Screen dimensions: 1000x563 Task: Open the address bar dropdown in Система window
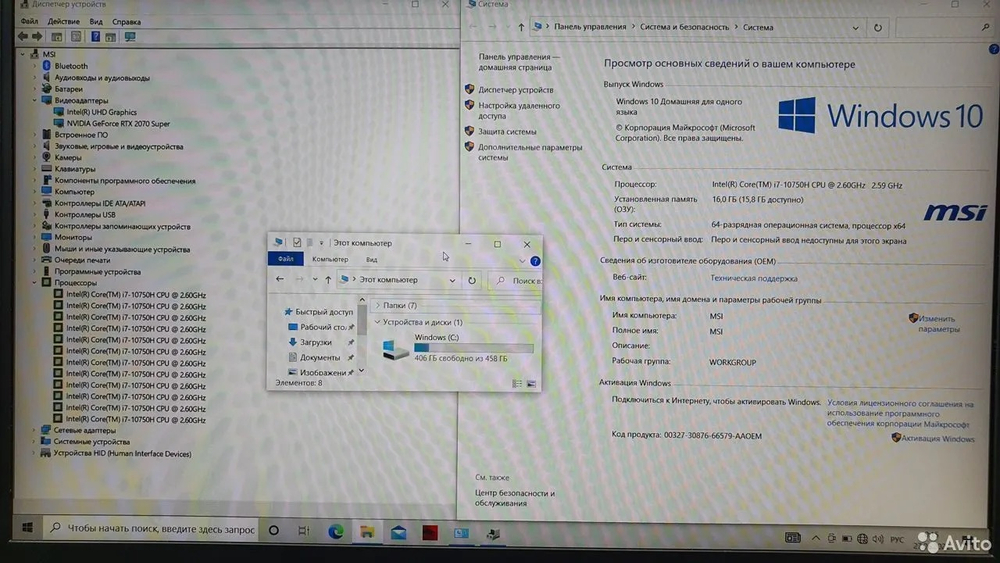[855, 28]
